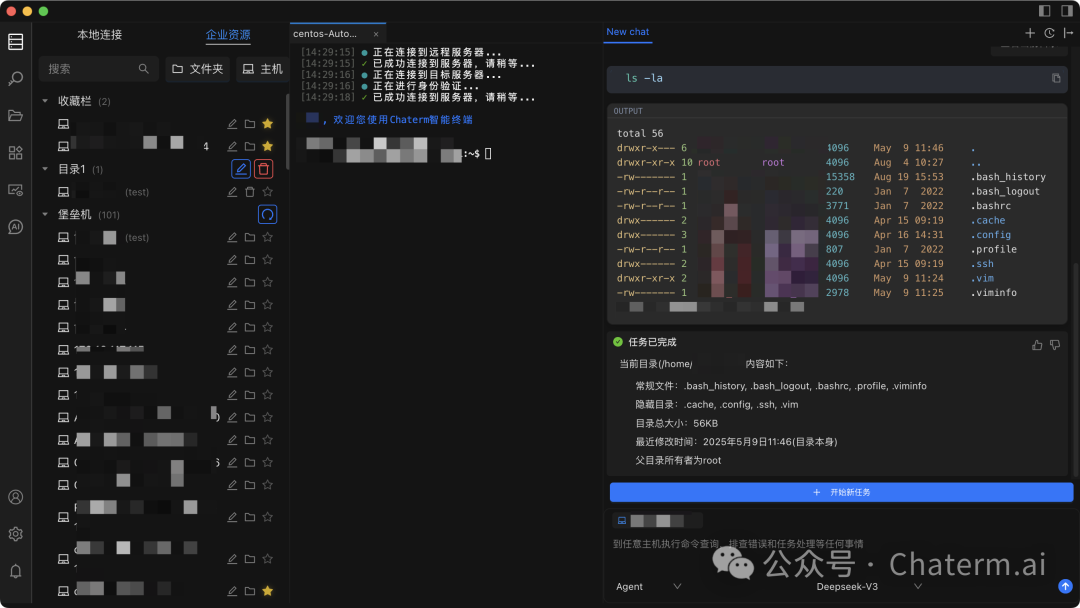The image size is (1080, 608).
Task: Switch to the 本地连接 tab
Action: 99,34
